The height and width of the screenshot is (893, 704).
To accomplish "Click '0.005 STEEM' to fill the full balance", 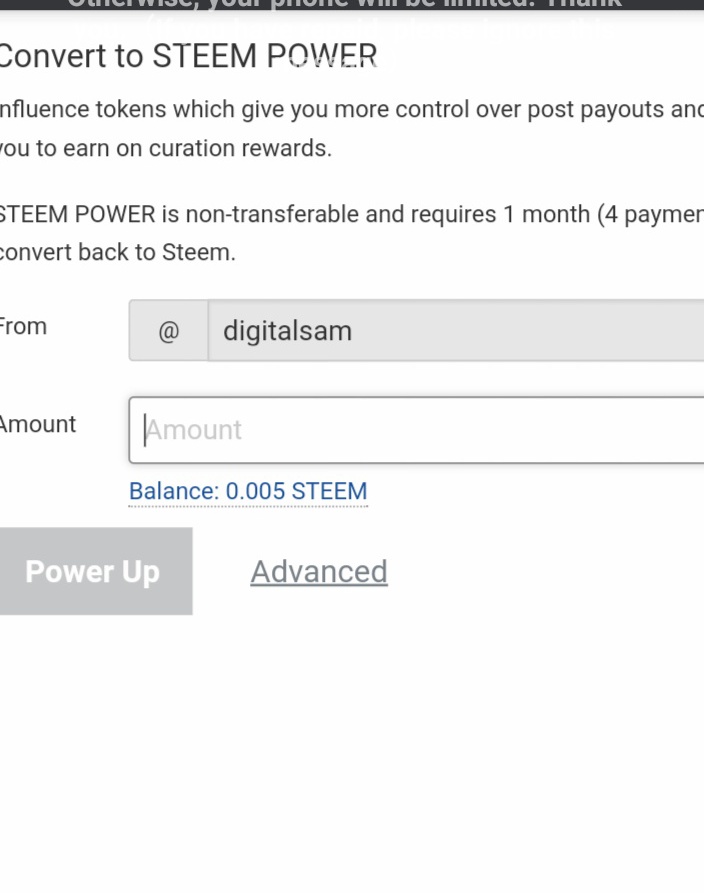I will (296, 491).
